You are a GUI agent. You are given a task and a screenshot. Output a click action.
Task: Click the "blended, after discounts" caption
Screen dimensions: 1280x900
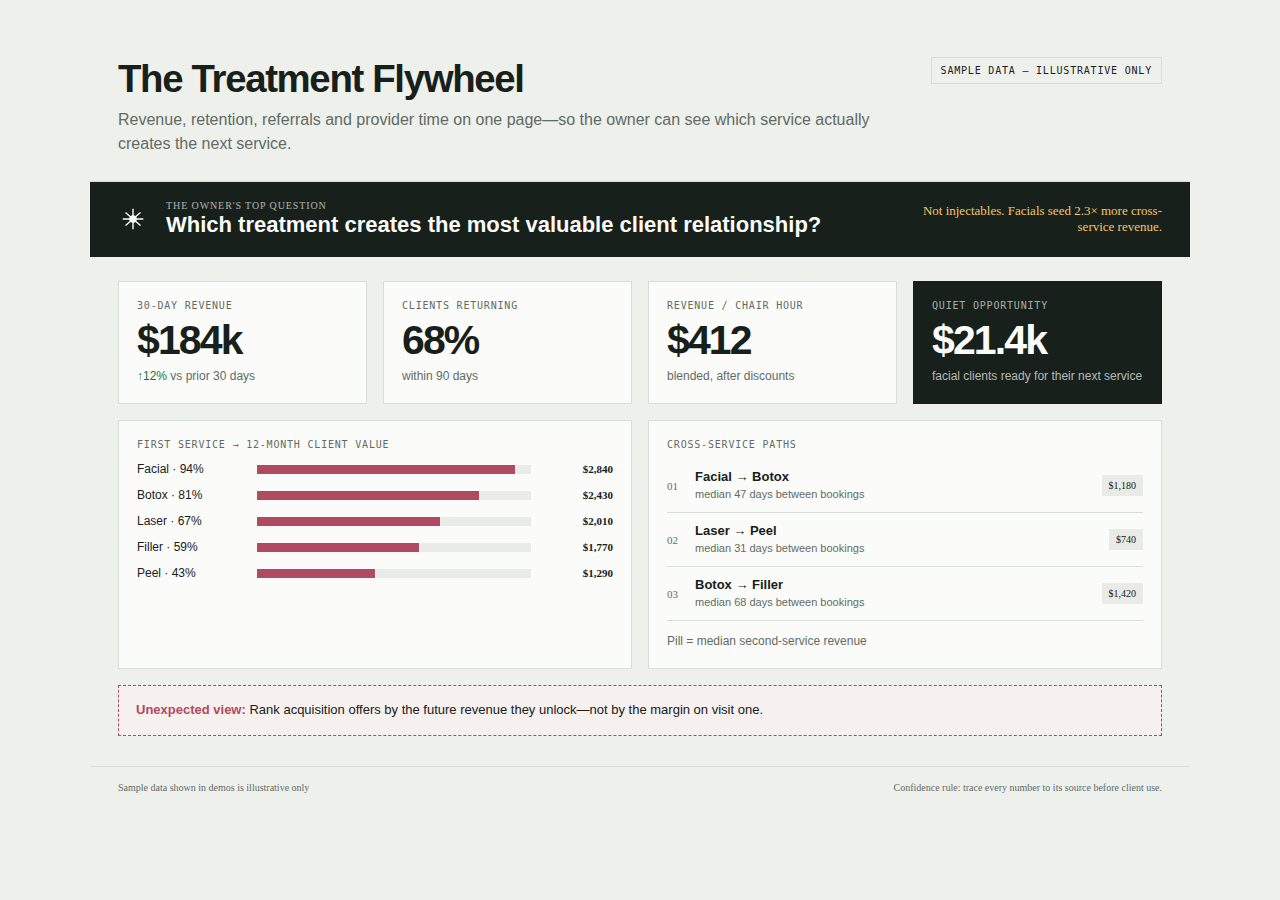coord(731,376)
